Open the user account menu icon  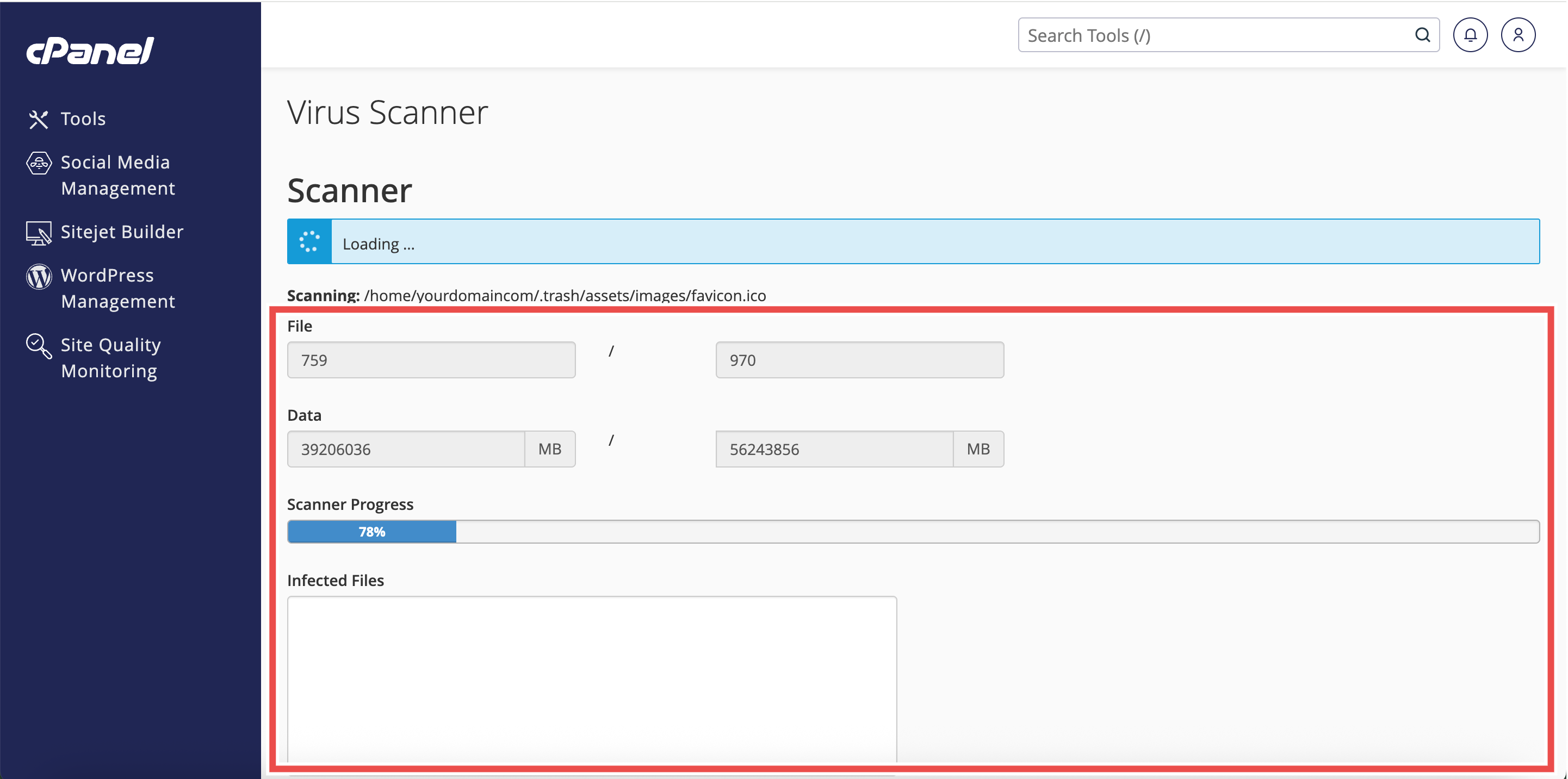1517,35
